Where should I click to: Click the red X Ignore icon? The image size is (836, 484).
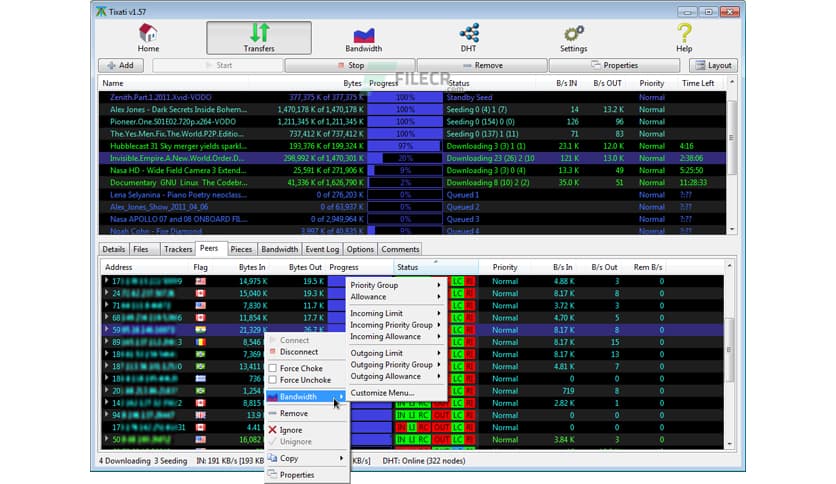pyautogui.click(x=273, y=430)
